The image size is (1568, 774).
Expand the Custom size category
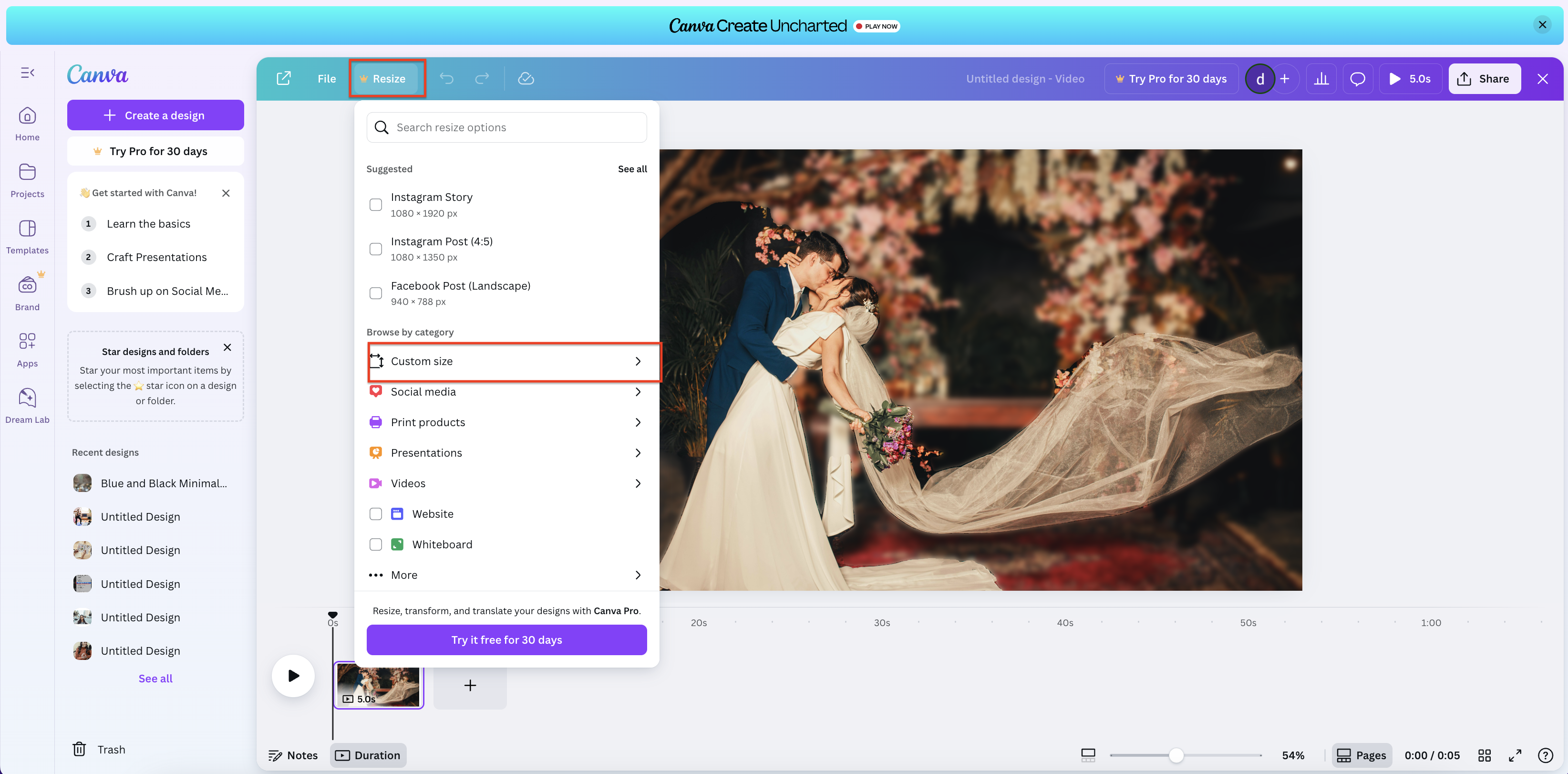(x=513, y=361)
